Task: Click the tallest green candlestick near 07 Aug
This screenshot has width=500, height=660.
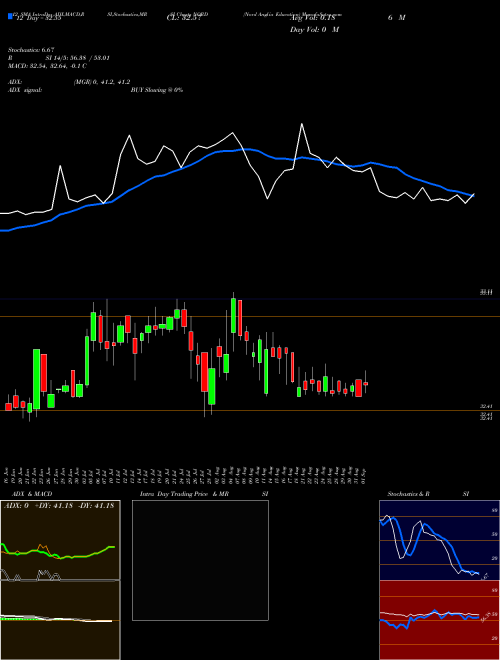Action: pos(233,316)
